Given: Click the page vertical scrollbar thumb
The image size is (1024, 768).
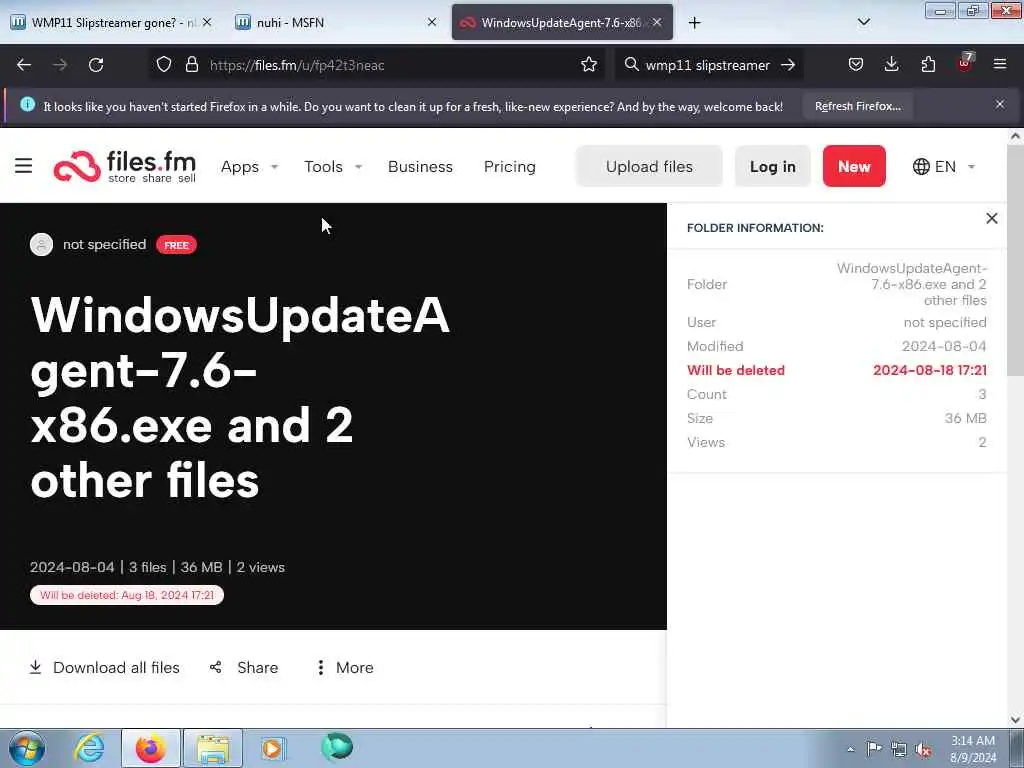Looking at the screenshot, I should click(x=1015, y=261).
